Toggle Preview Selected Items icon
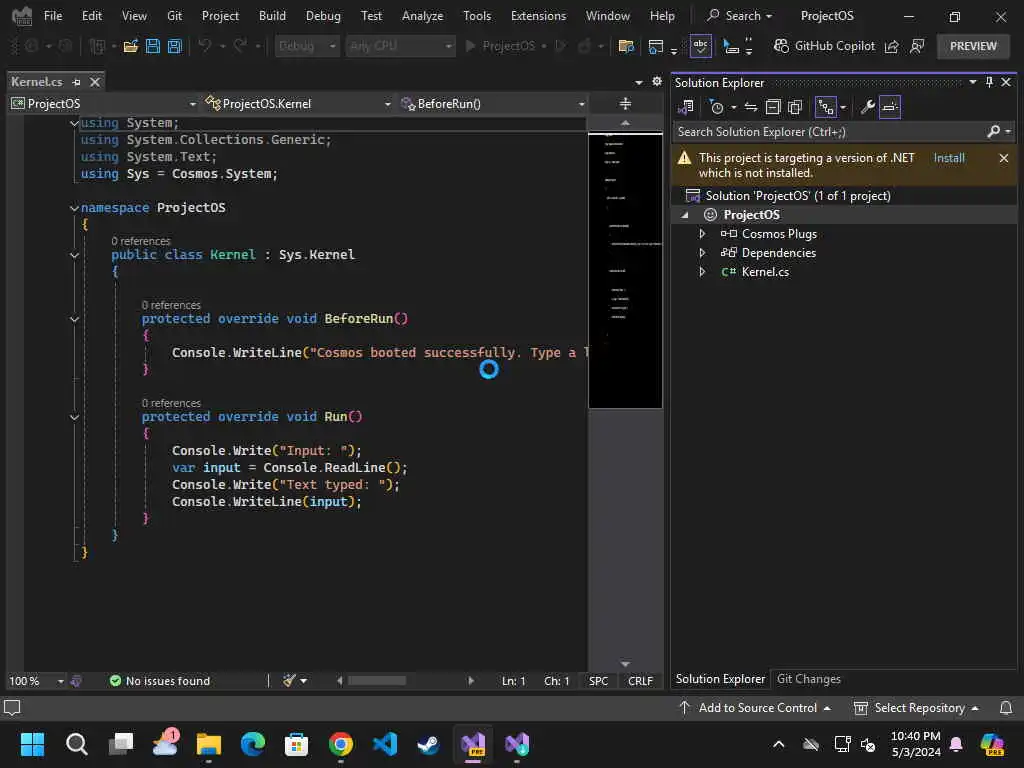Viewport: 1024px width, 768px height. pyautogui.click(x=890, y=107)
